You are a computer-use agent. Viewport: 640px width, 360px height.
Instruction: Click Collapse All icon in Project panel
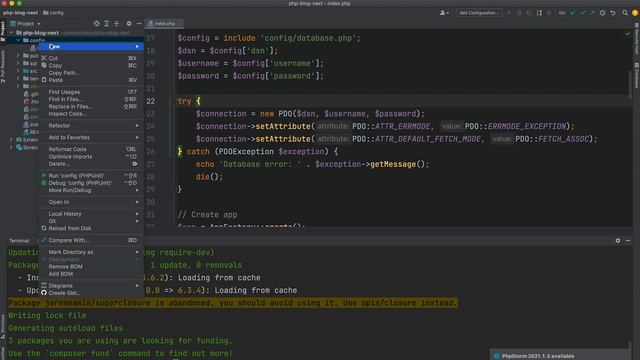click(x=117, y=24)
